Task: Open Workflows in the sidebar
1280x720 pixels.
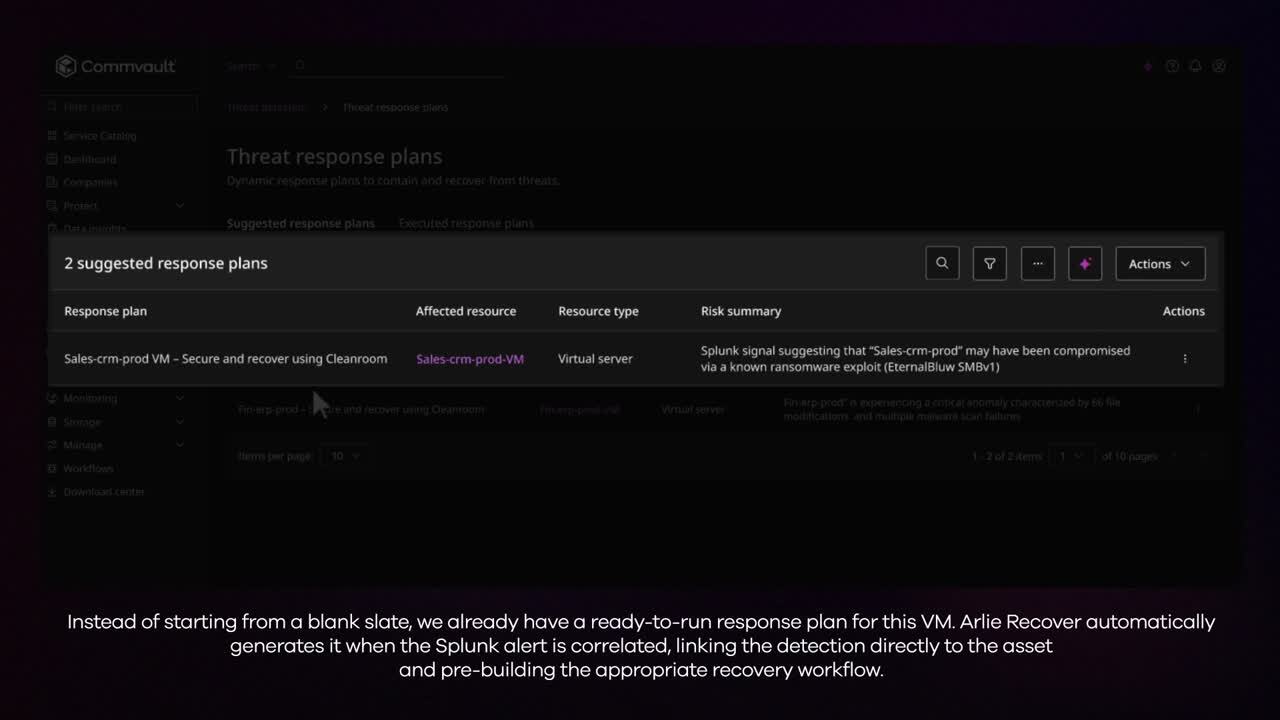Action: 88,468
